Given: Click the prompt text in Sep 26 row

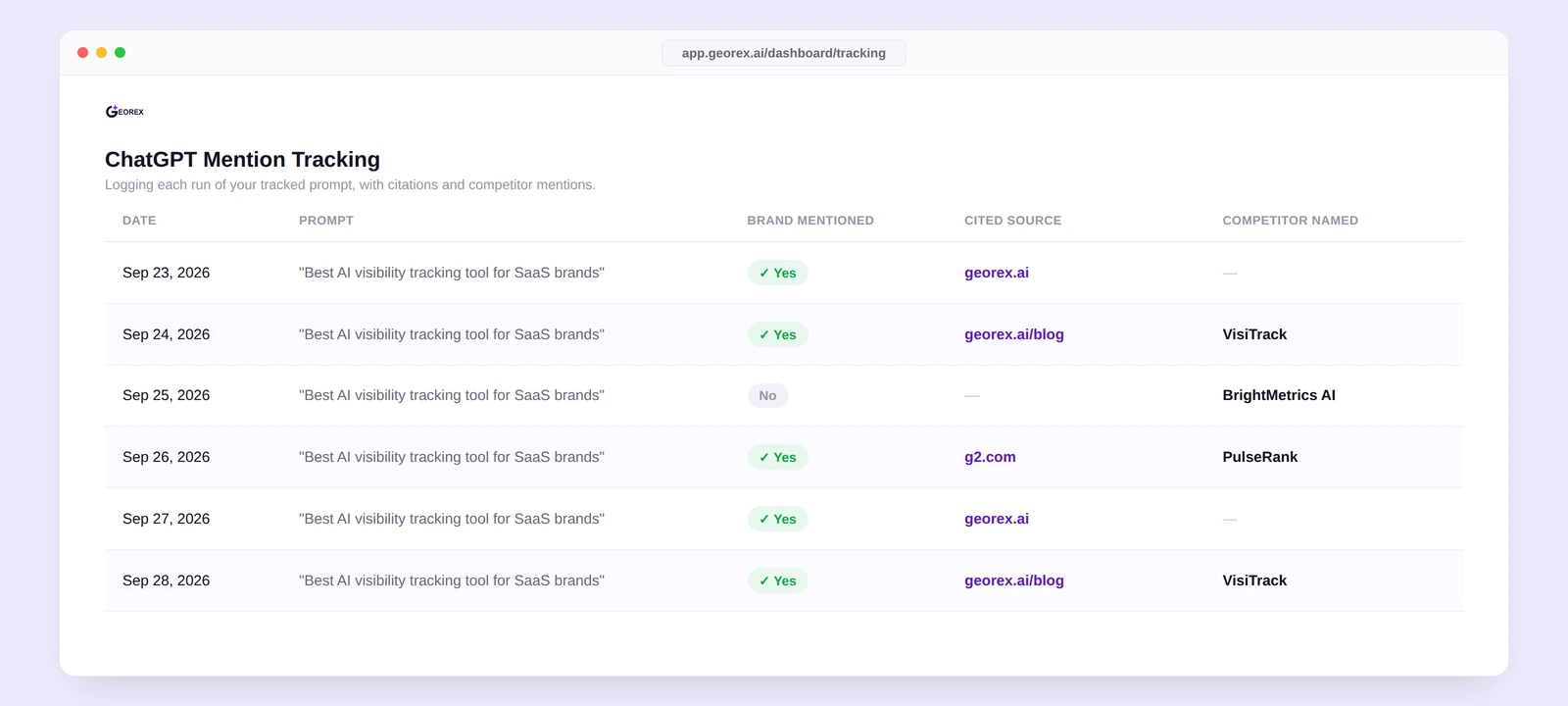Looking at the screenshot, I should pos(452,457).
